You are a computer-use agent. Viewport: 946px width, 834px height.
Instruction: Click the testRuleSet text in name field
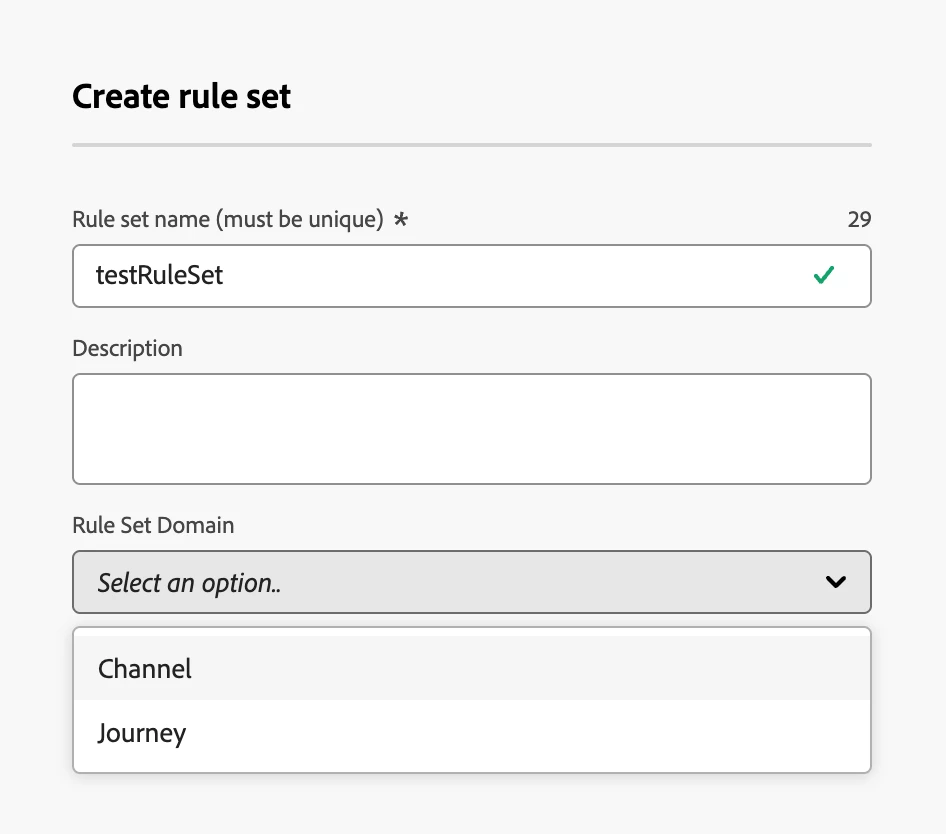159,276
